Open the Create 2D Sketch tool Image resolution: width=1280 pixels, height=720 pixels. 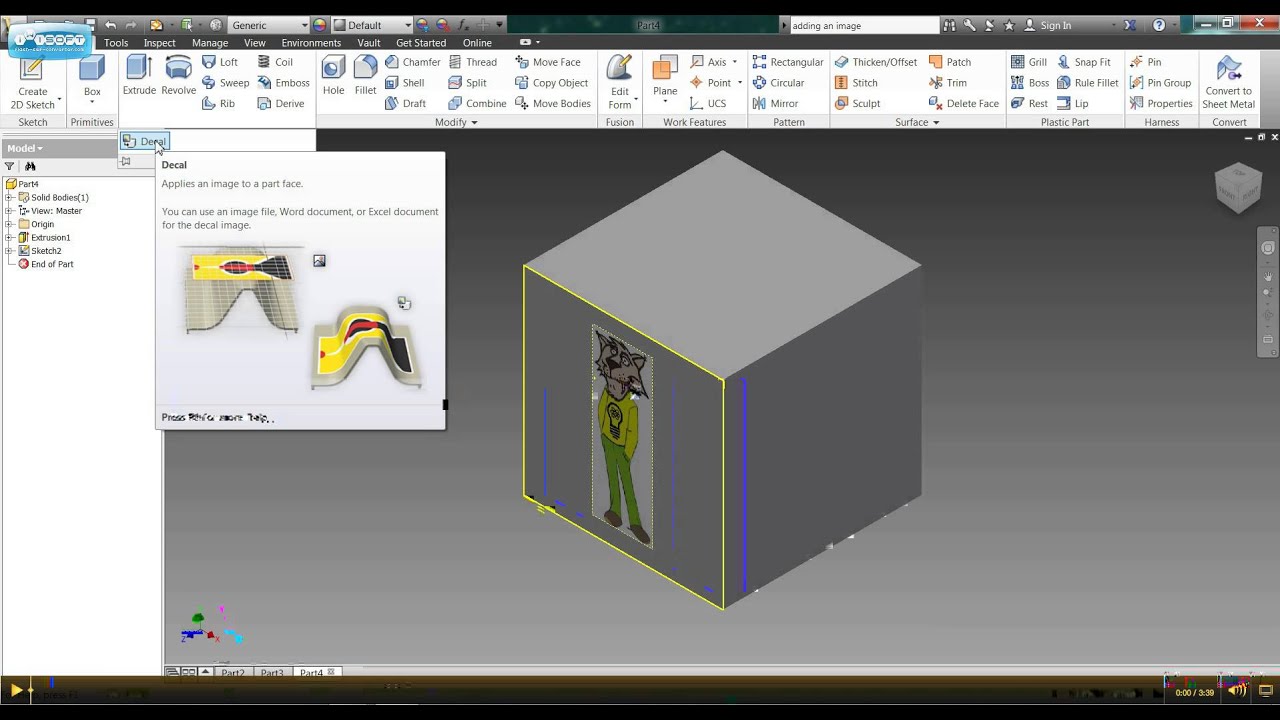point(33,82)
